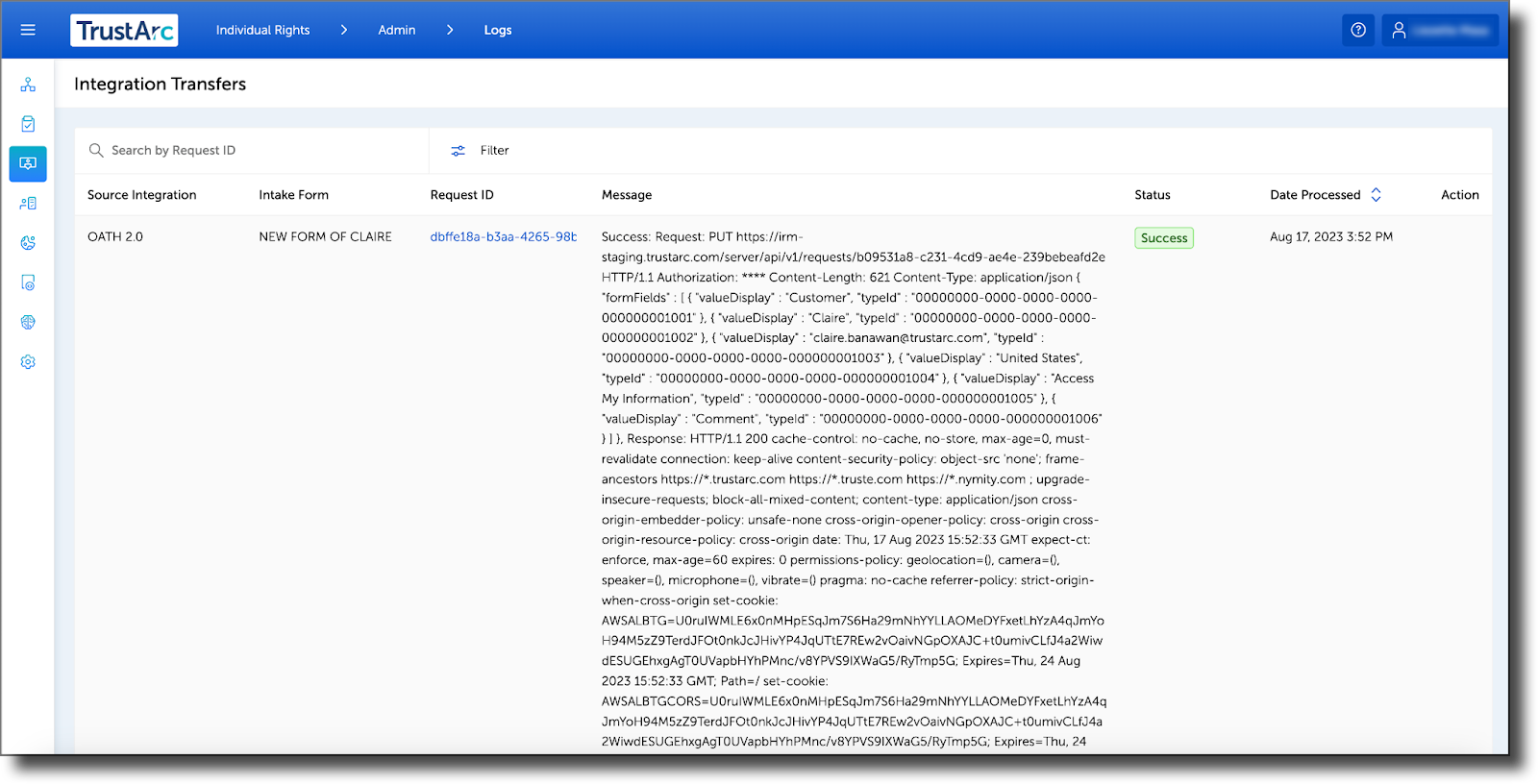The image size is (1538, 784).
Task: Click the Date Processed column header
Action: pyautogui.click(x=1315, y=195)
